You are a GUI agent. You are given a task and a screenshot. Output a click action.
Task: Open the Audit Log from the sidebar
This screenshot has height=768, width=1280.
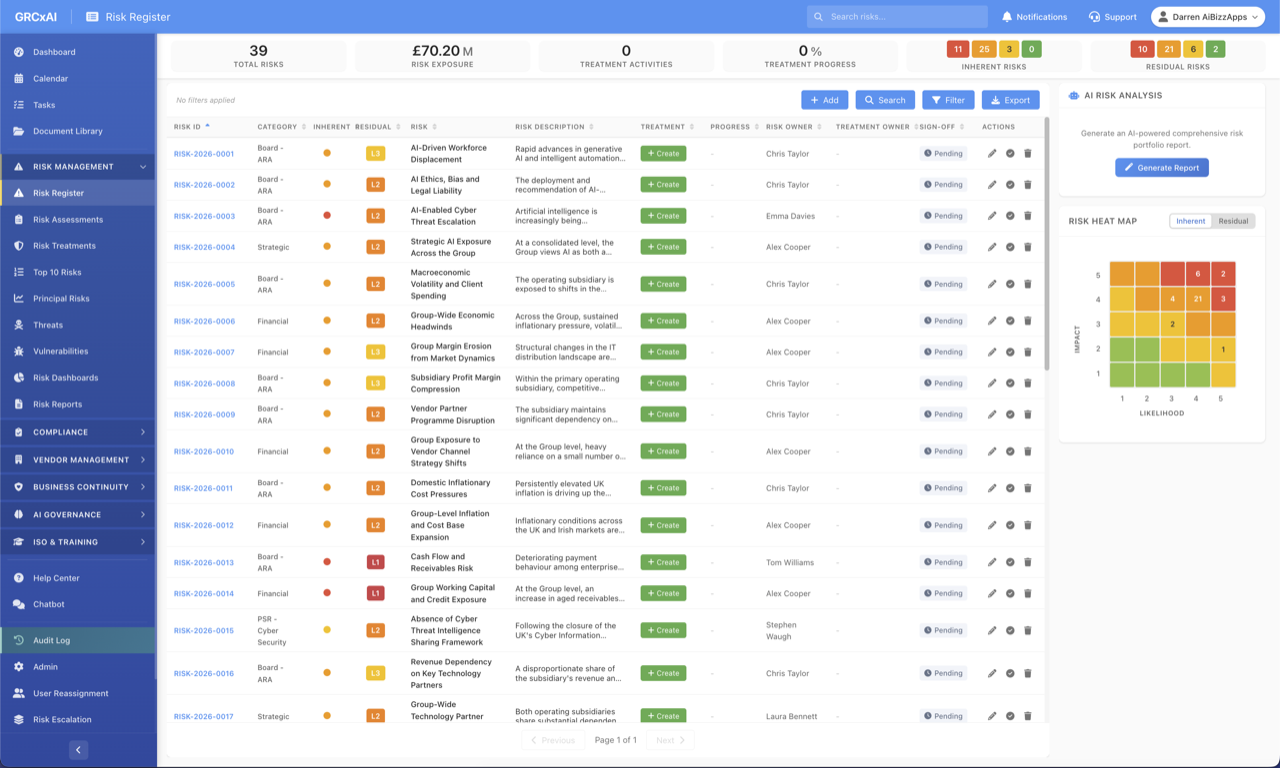[51, 640]
